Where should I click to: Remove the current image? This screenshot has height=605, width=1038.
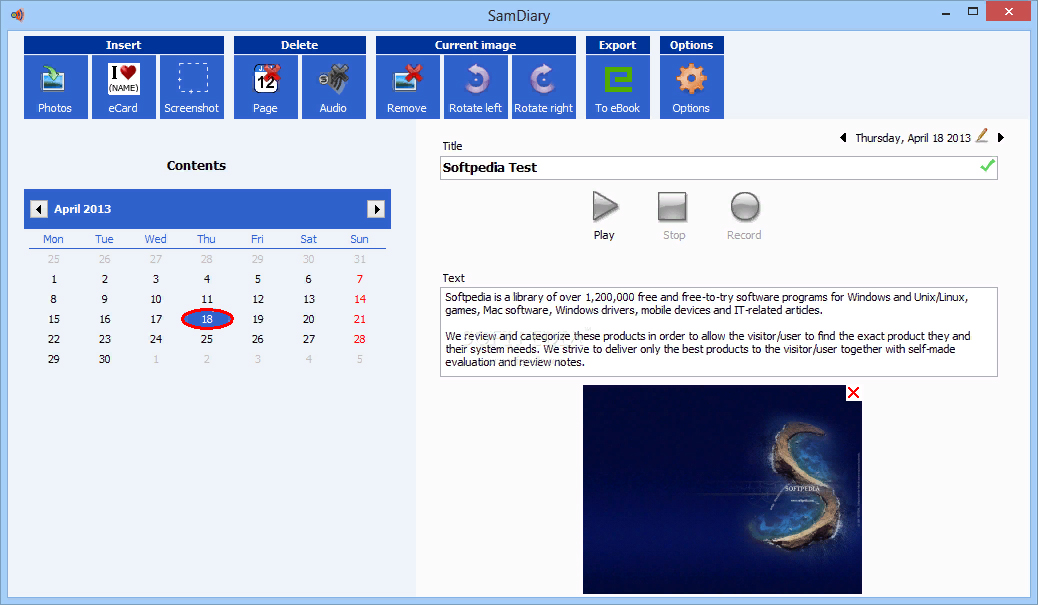click(x=408, y=87)
